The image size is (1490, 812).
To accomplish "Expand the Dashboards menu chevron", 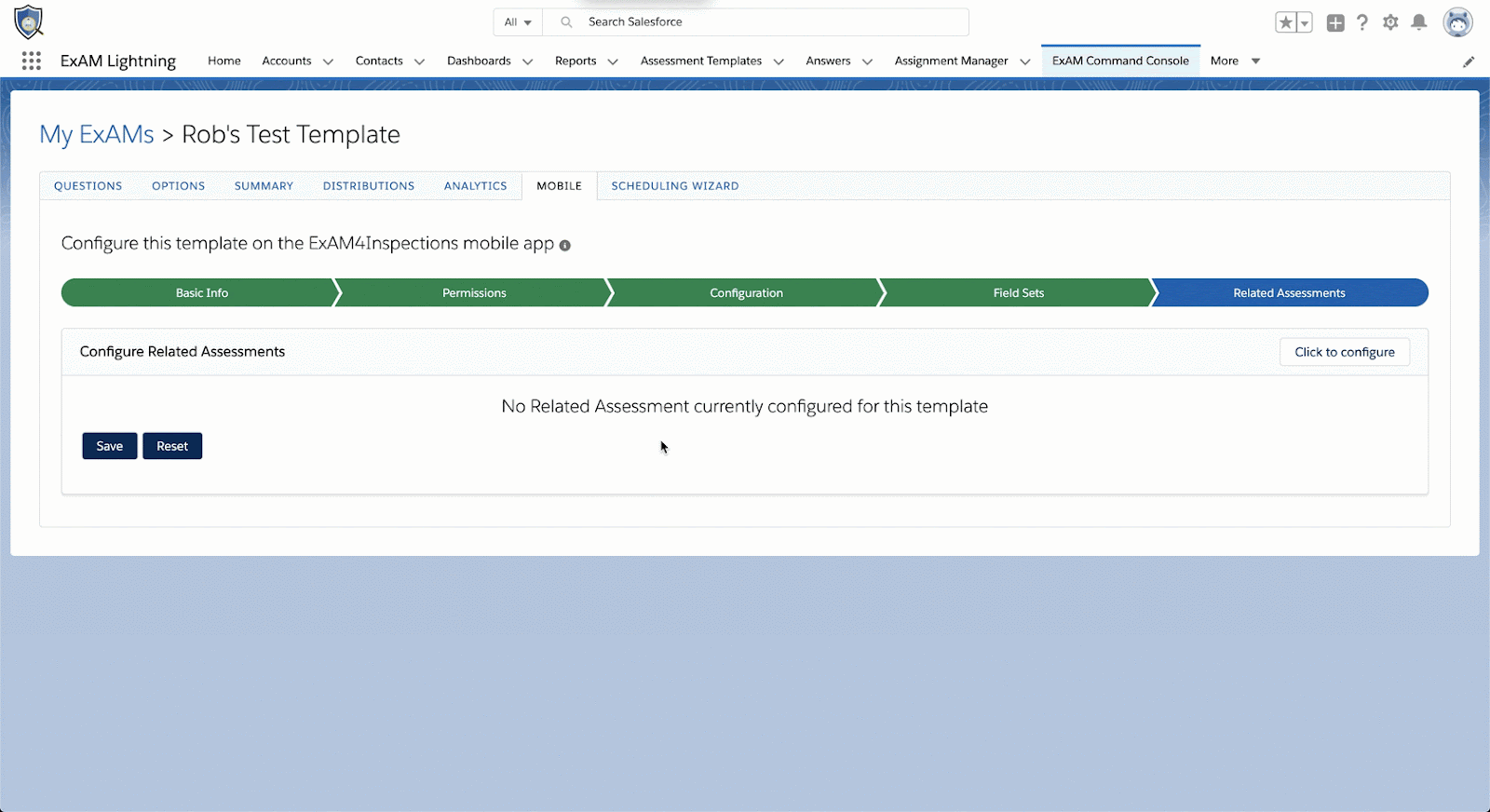I will (527, 61).
